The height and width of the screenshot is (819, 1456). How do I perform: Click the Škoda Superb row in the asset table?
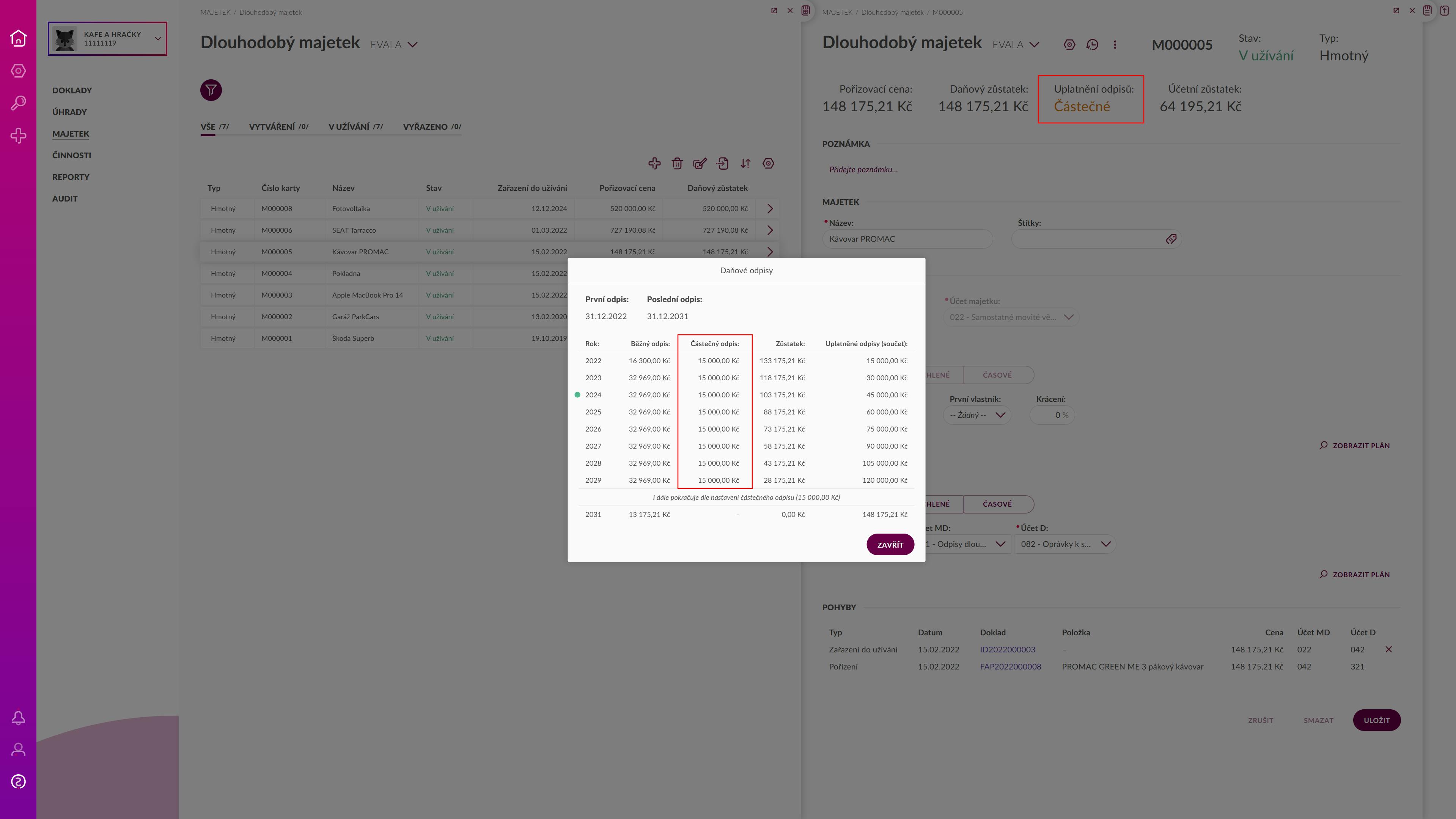click(x=384, y=338)
